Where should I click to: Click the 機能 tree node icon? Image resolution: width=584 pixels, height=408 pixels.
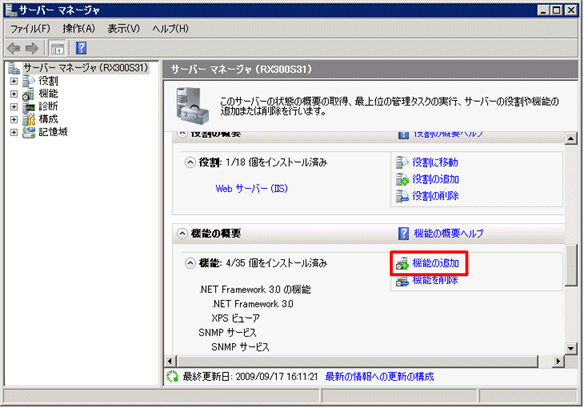coord(29,94)
